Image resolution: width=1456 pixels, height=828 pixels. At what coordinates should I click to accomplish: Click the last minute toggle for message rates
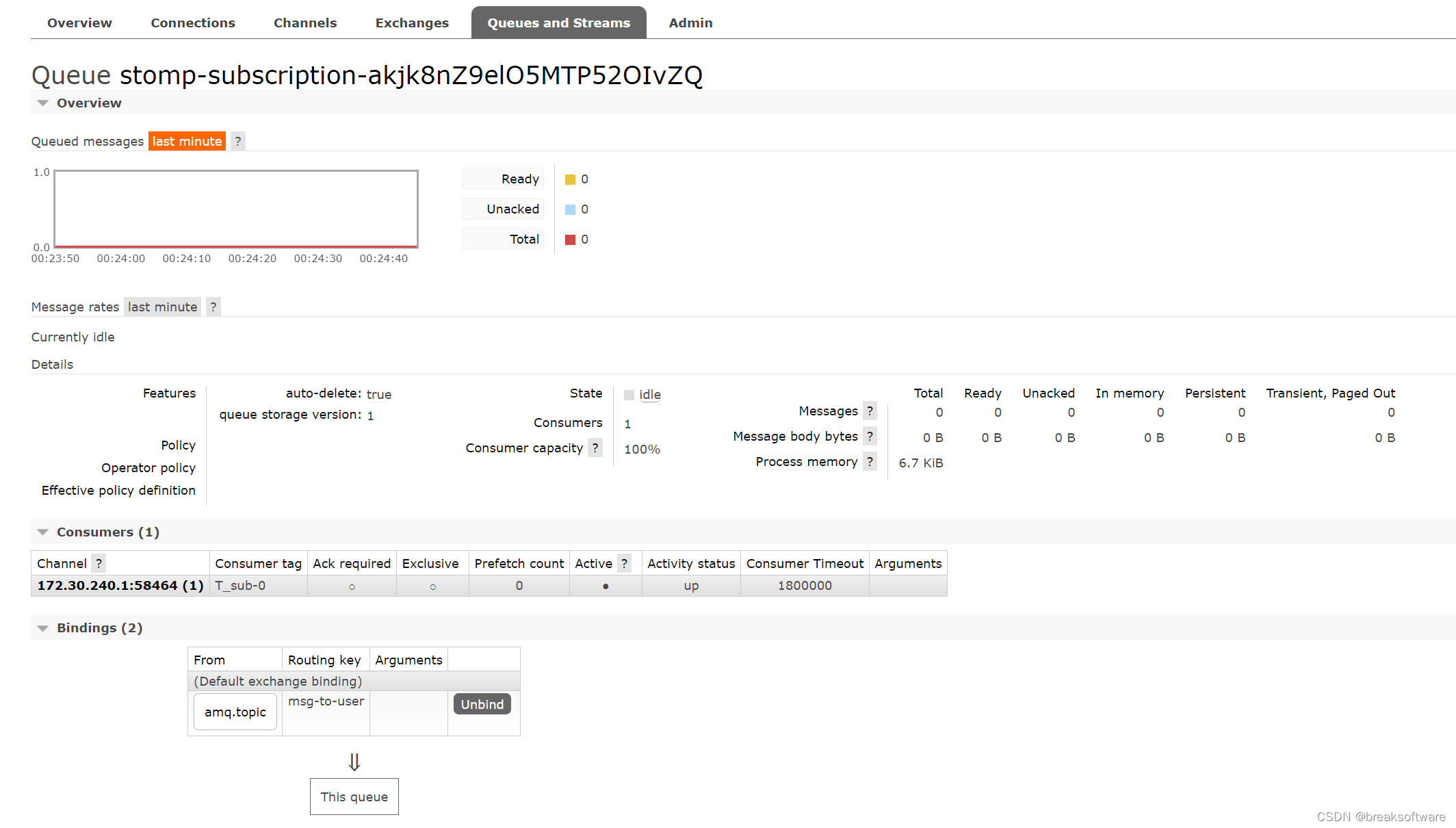coord(163,307)
